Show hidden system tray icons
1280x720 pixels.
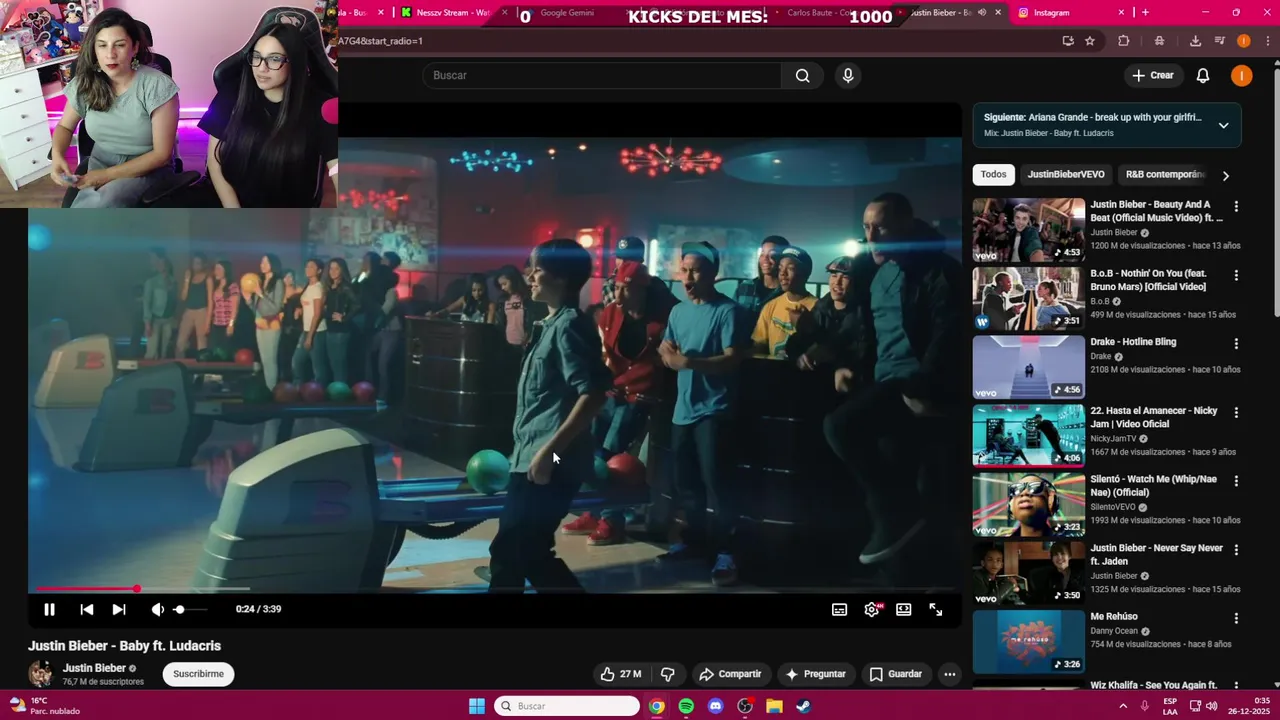1123,706
